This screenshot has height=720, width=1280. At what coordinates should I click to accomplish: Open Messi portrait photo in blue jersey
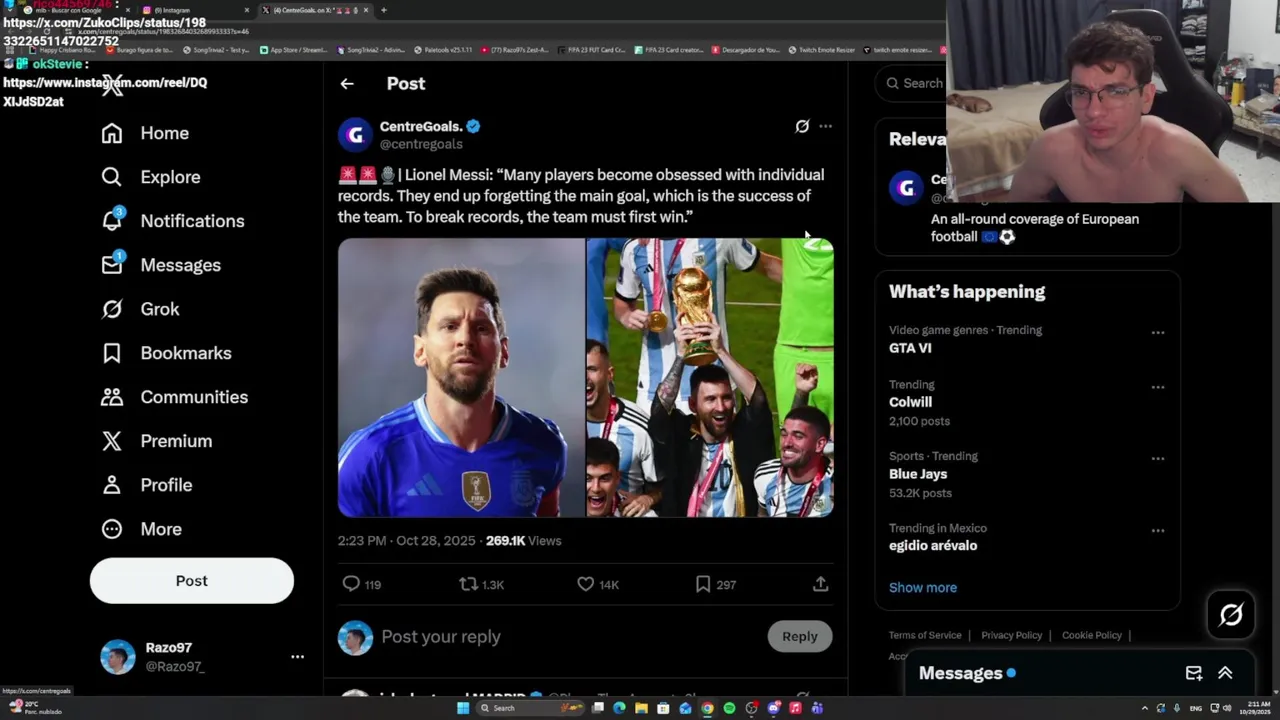click(x=461, y=378)
